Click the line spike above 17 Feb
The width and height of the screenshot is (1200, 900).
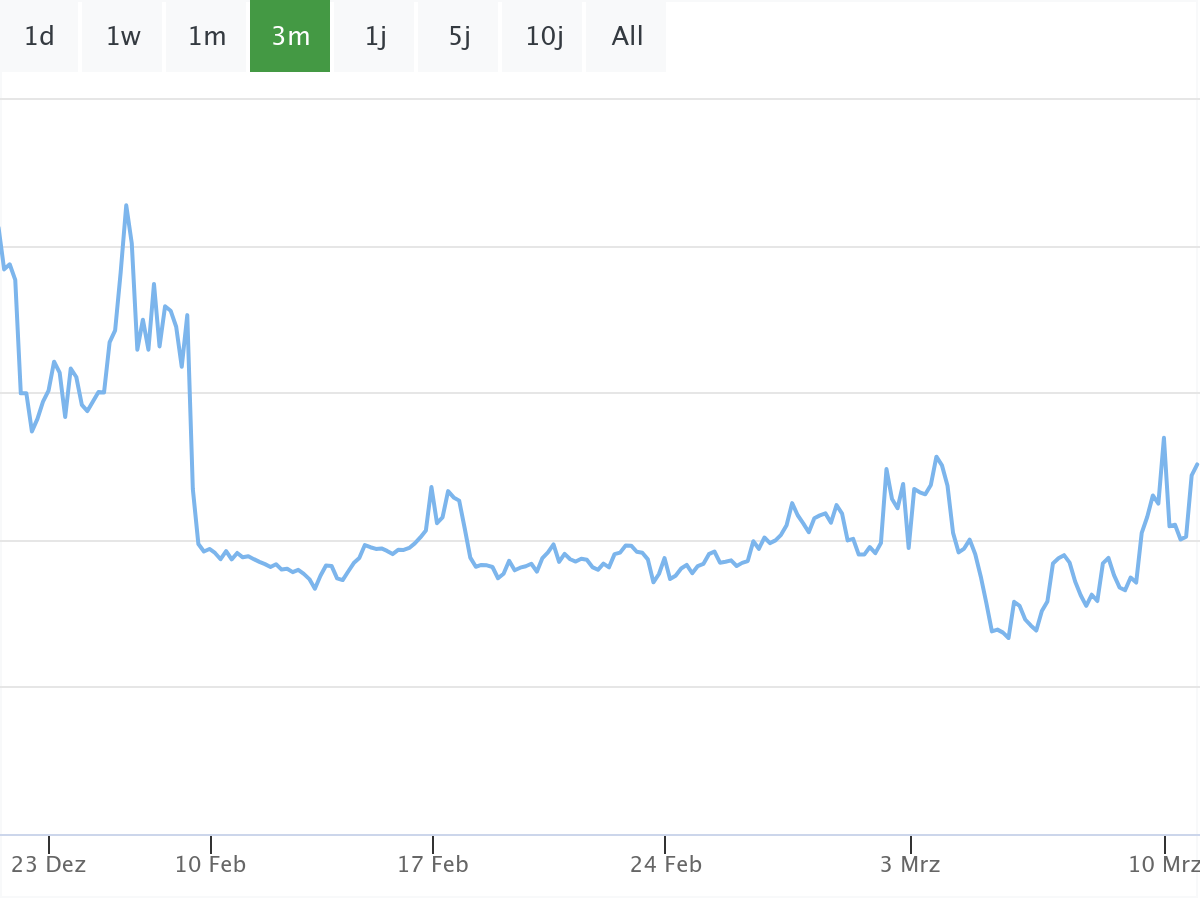[x=431, y=487]
